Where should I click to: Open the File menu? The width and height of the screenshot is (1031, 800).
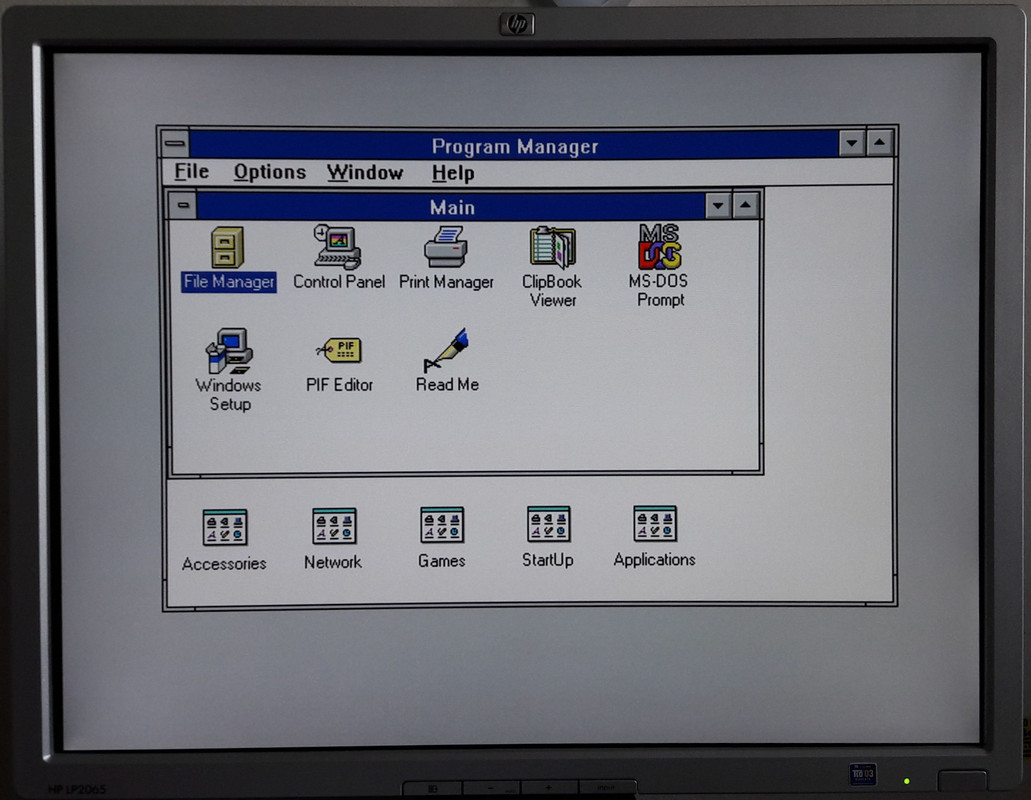click(x=191, y=172)
